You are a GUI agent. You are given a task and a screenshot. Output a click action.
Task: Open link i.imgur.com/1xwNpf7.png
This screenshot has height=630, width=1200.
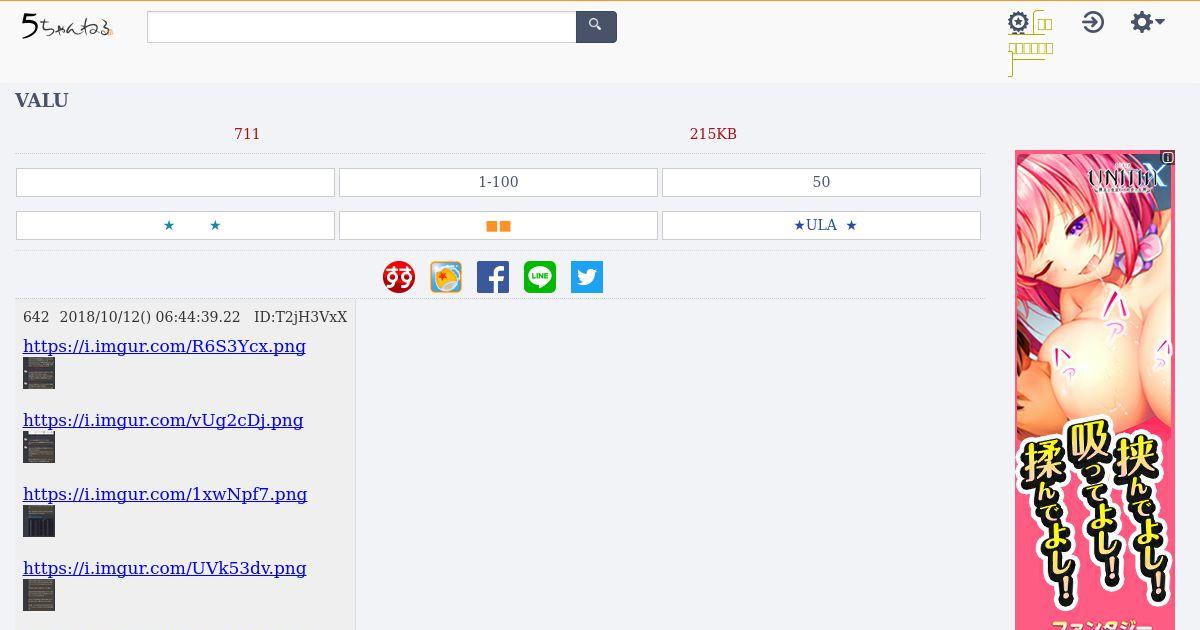pyautogui.click(x=165, y=494)
